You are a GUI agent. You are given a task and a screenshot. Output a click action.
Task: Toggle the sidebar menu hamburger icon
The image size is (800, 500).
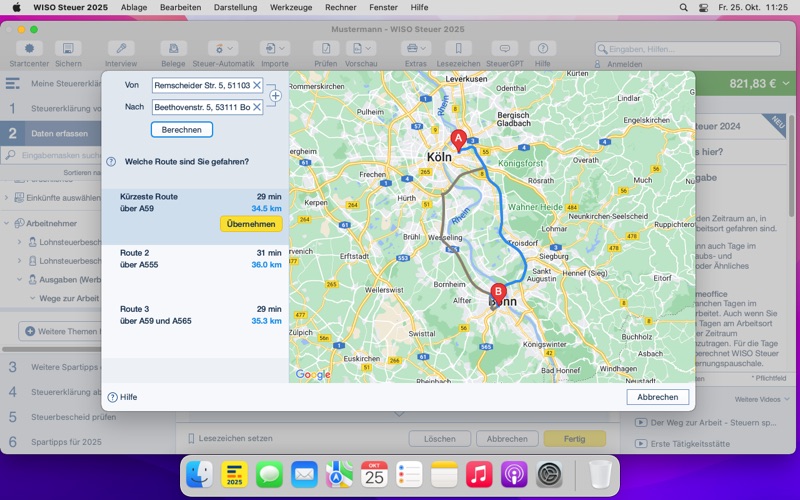13,84
